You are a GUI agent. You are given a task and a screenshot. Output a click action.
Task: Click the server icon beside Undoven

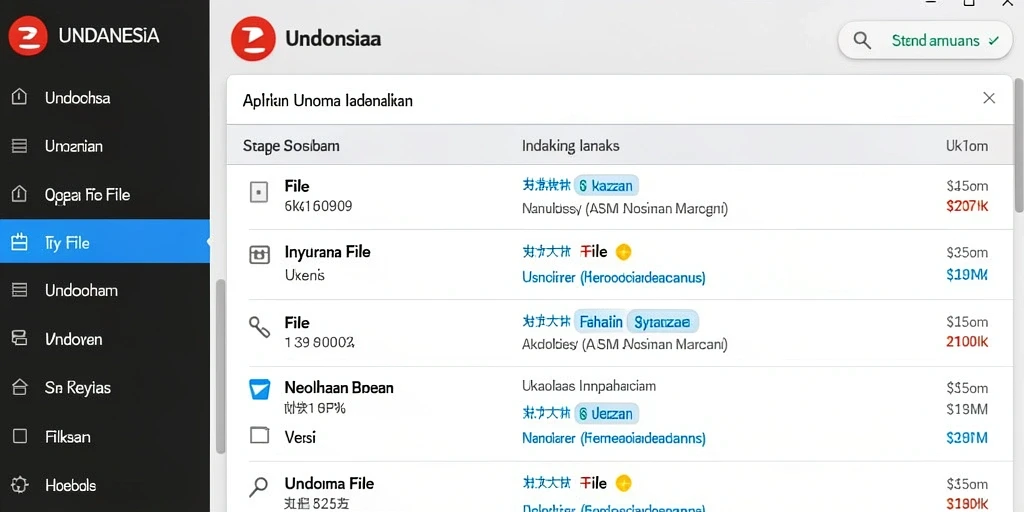pyautogui.click(x=20, y=338)
